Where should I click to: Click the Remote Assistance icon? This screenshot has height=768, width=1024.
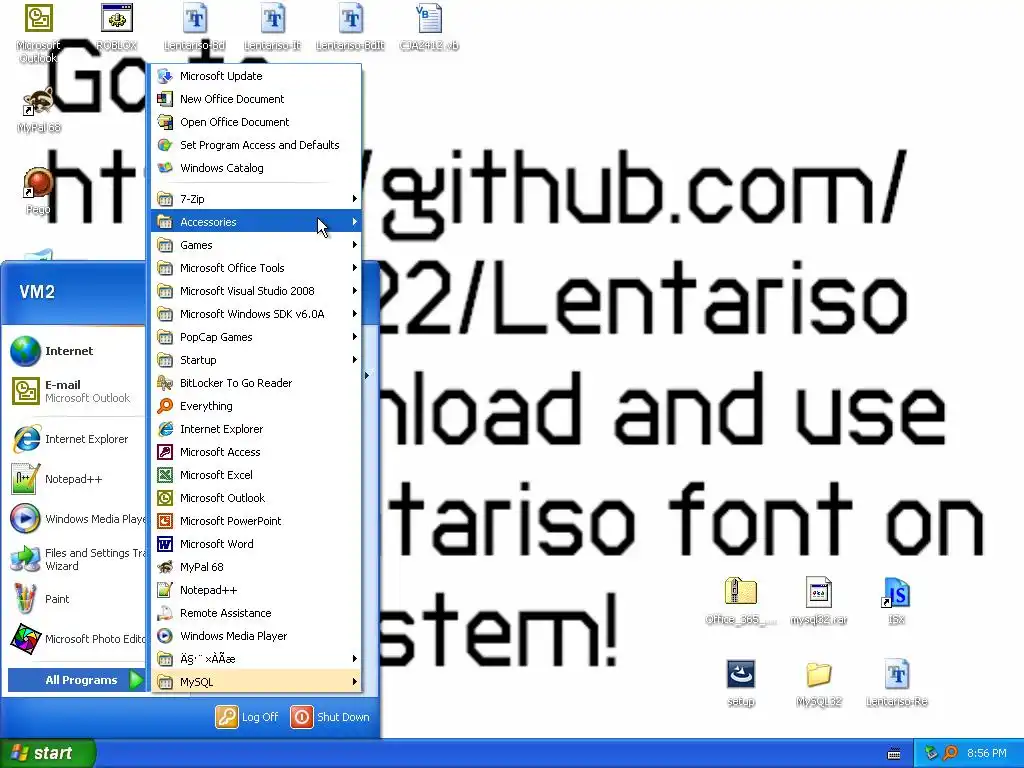pyautogui.click(x=165, y=613)
